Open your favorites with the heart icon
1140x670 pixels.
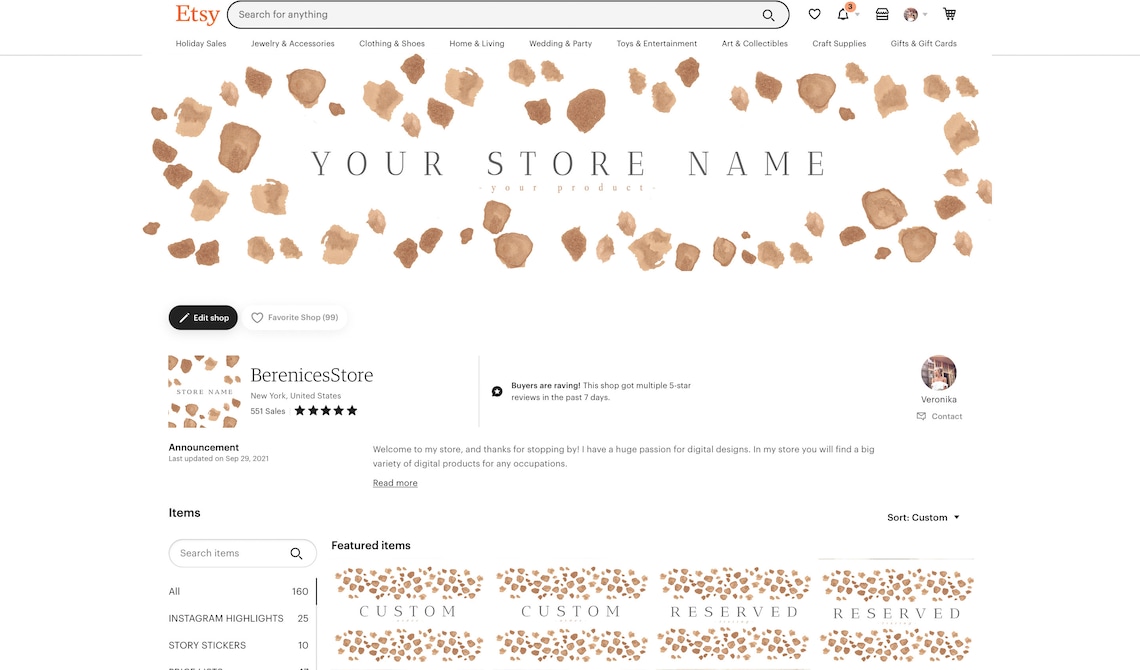[814, 14]
